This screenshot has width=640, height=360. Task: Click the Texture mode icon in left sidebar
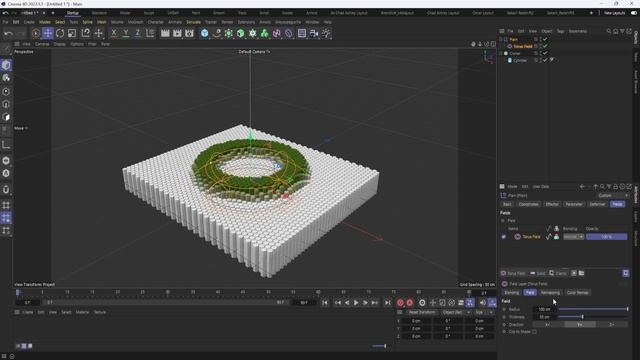coord(6,78)
